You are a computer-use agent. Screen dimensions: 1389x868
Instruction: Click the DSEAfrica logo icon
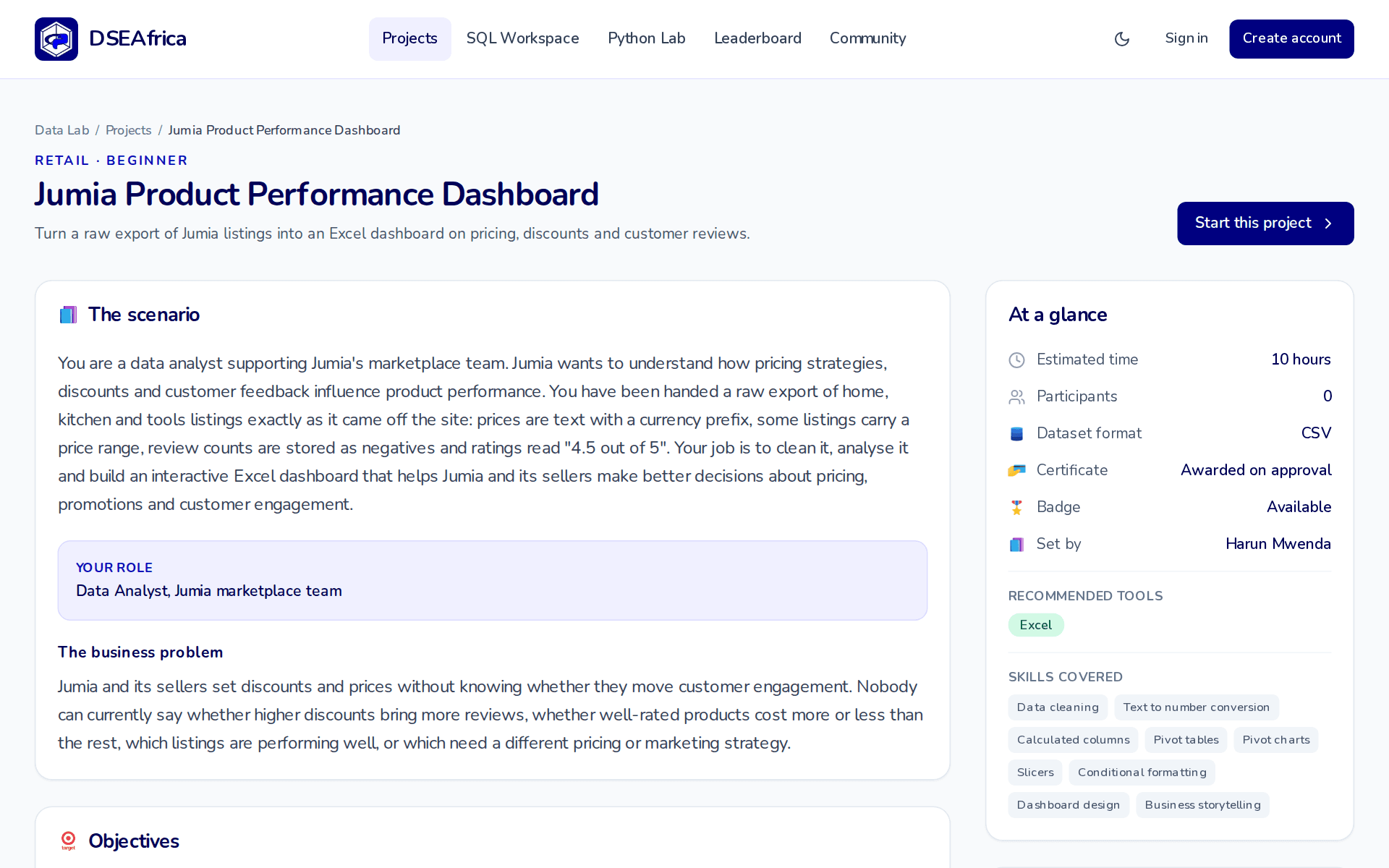[x=56, y=39]
